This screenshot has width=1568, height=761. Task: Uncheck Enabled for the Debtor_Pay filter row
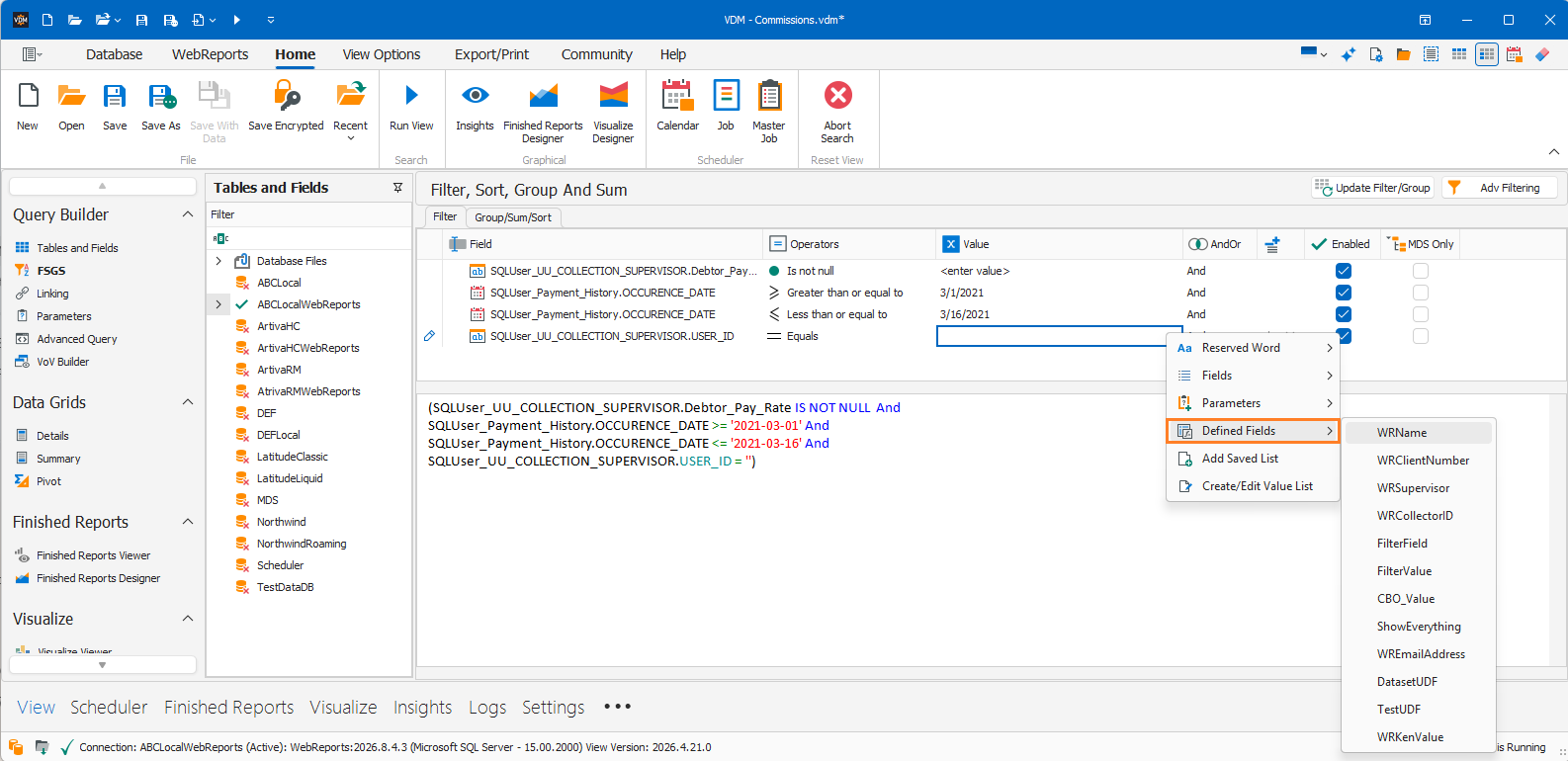point(1343,271)
